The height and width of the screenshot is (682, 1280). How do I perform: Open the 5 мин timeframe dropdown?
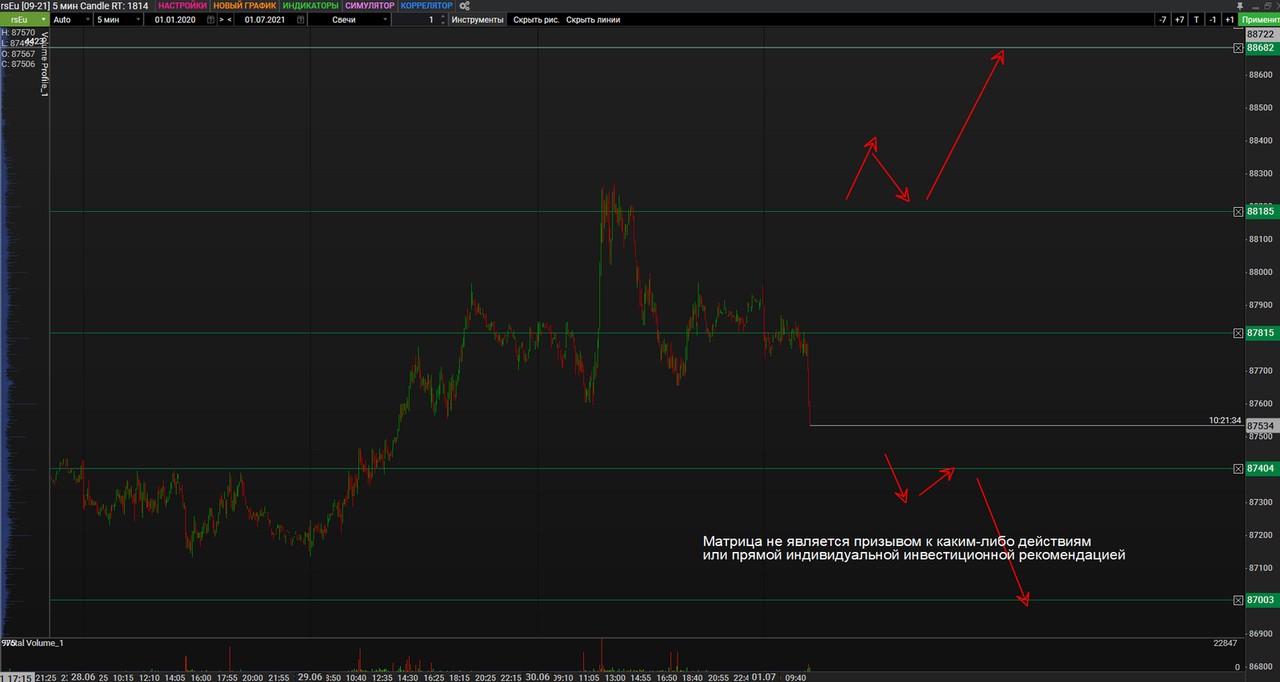point(118,19)
